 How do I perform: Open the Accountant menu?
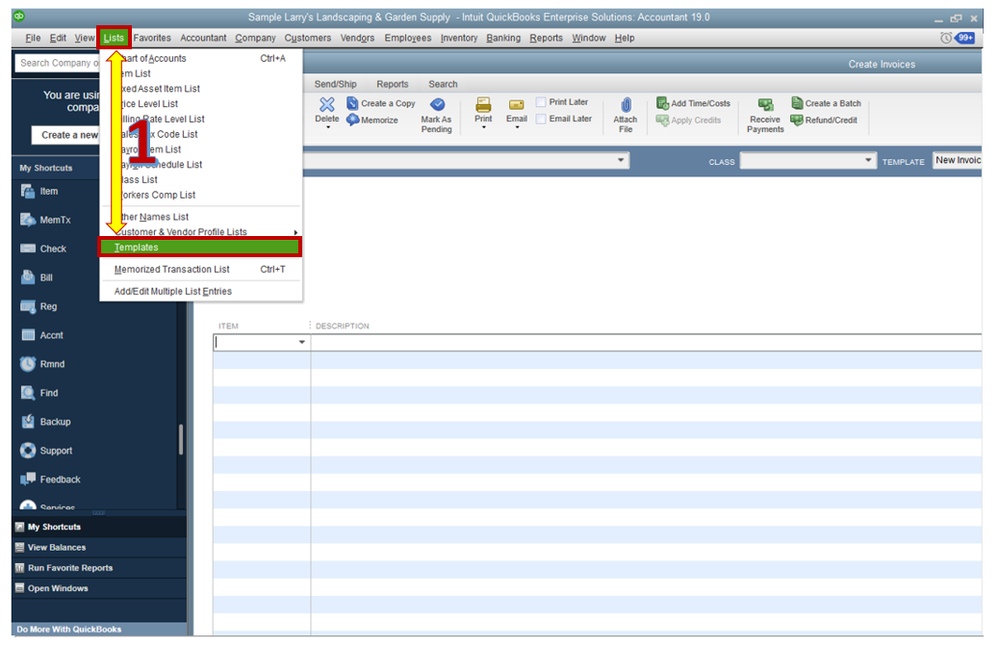point(203,38)
